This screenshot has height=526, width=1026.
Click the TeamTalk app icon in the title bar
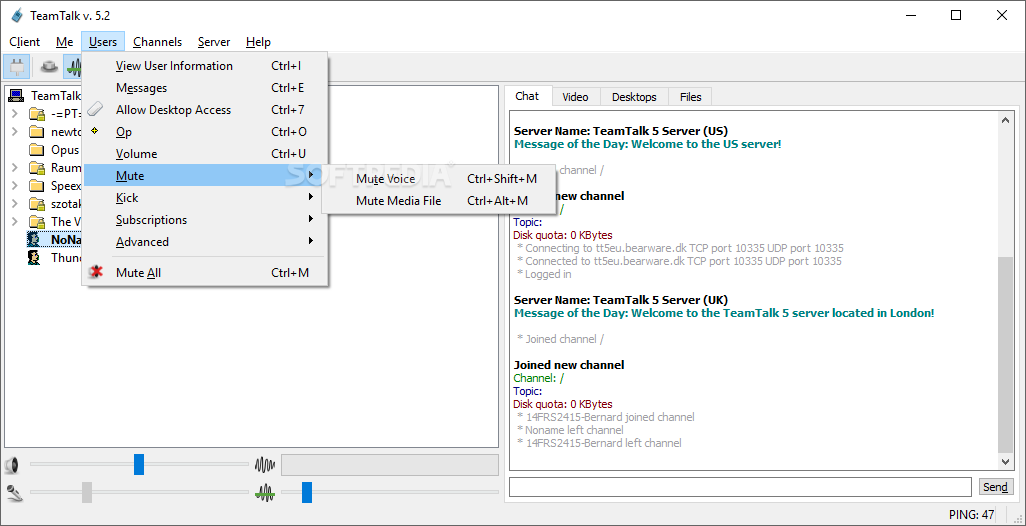pos(18,15)
